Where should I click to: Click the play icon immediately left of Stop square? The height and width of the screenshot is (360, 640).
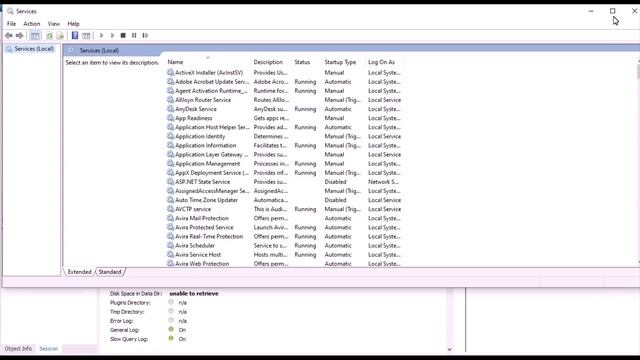tap(112, 36)
